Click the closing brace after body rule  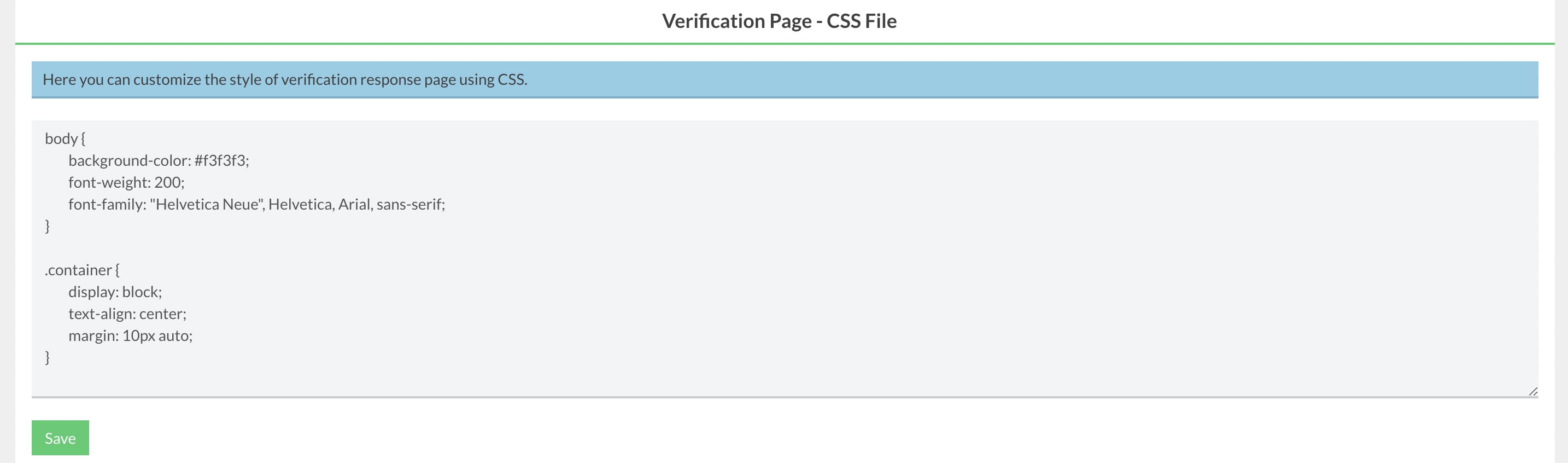48,226
